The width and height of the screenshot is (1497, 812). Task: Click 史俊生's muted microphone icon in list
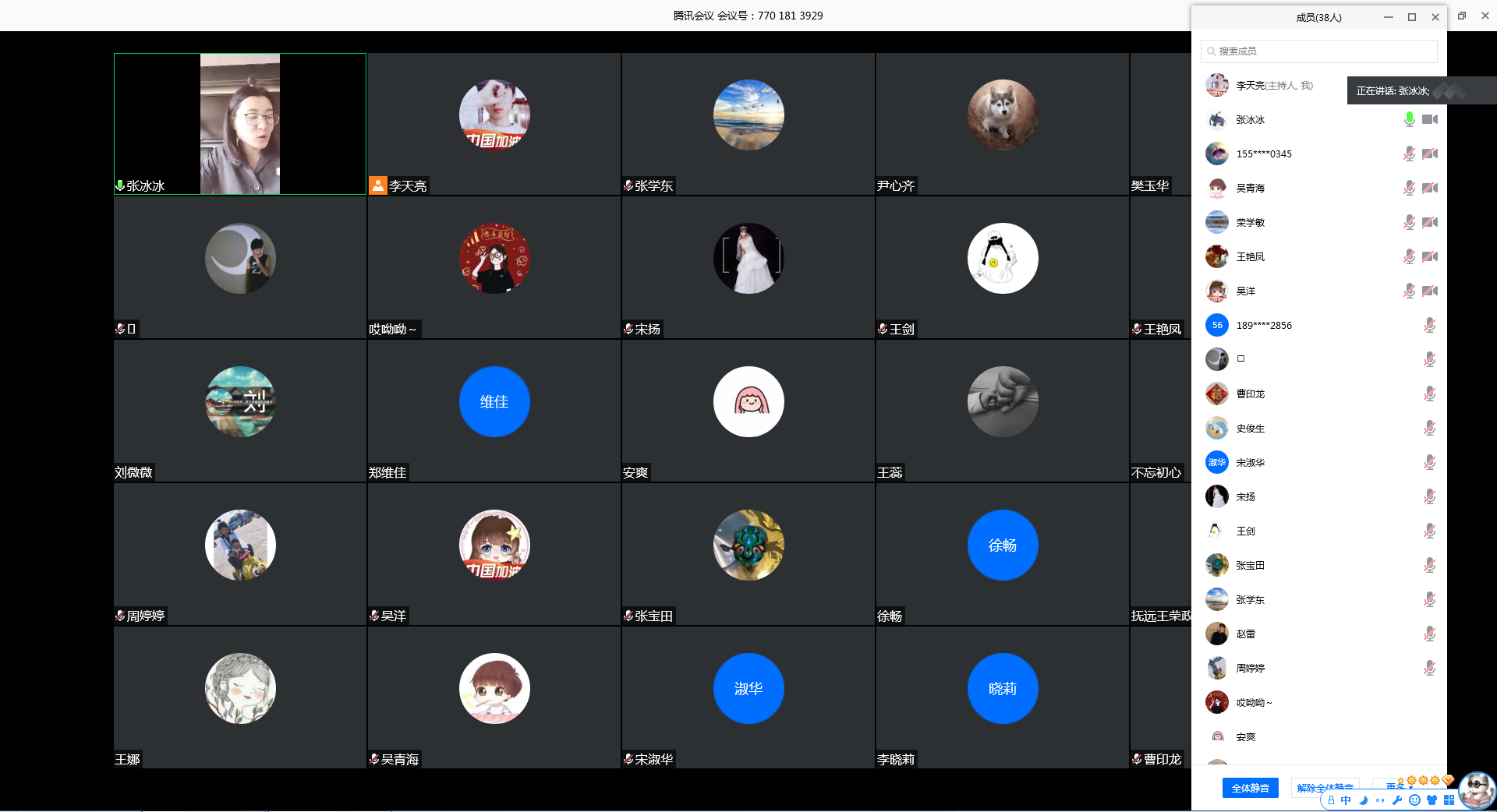point(1429,428)
